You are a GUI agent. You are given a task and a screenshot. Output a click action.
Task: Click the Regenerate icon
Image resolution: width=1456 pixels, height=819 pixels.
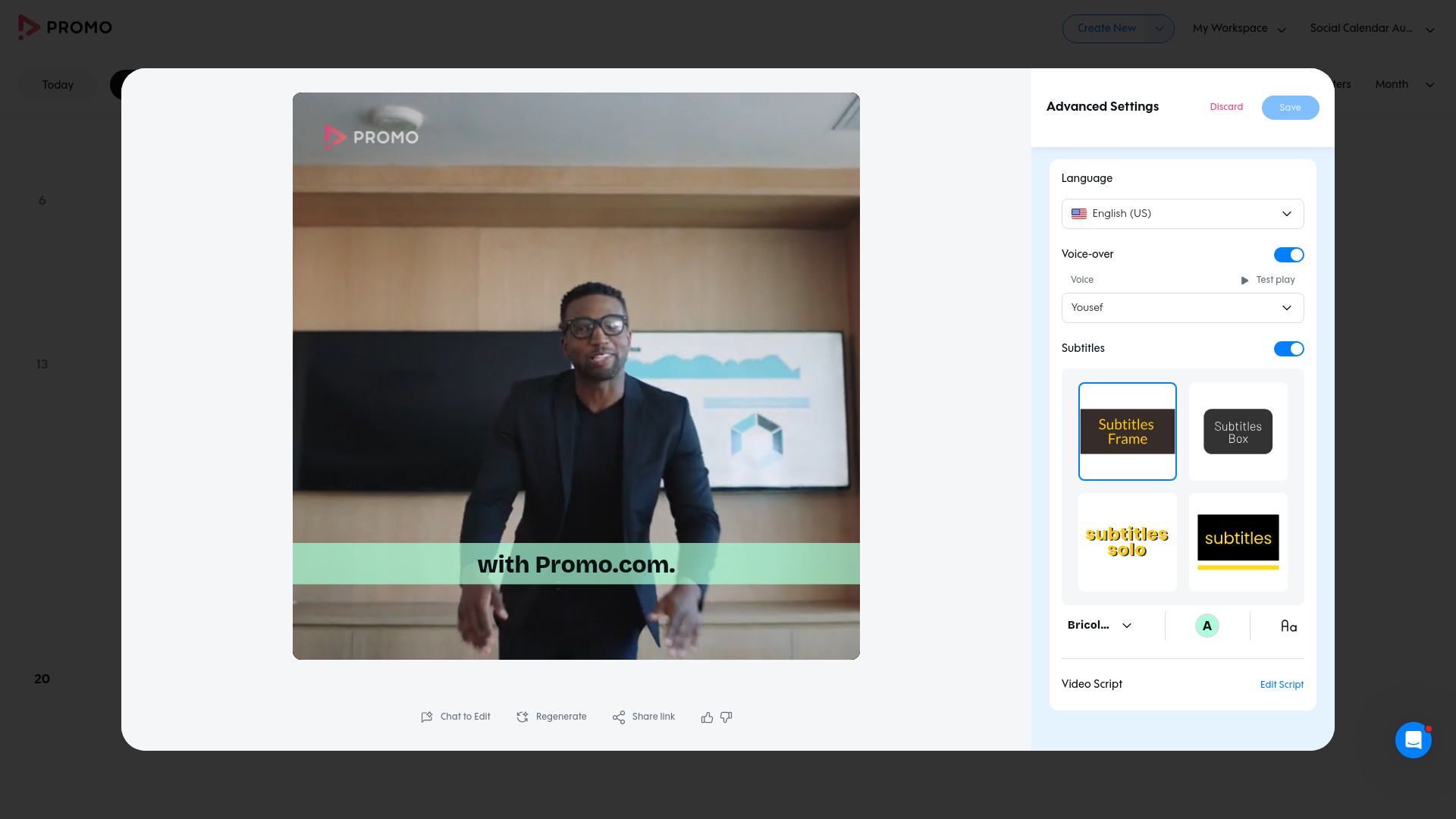click(x=522, y=717)
